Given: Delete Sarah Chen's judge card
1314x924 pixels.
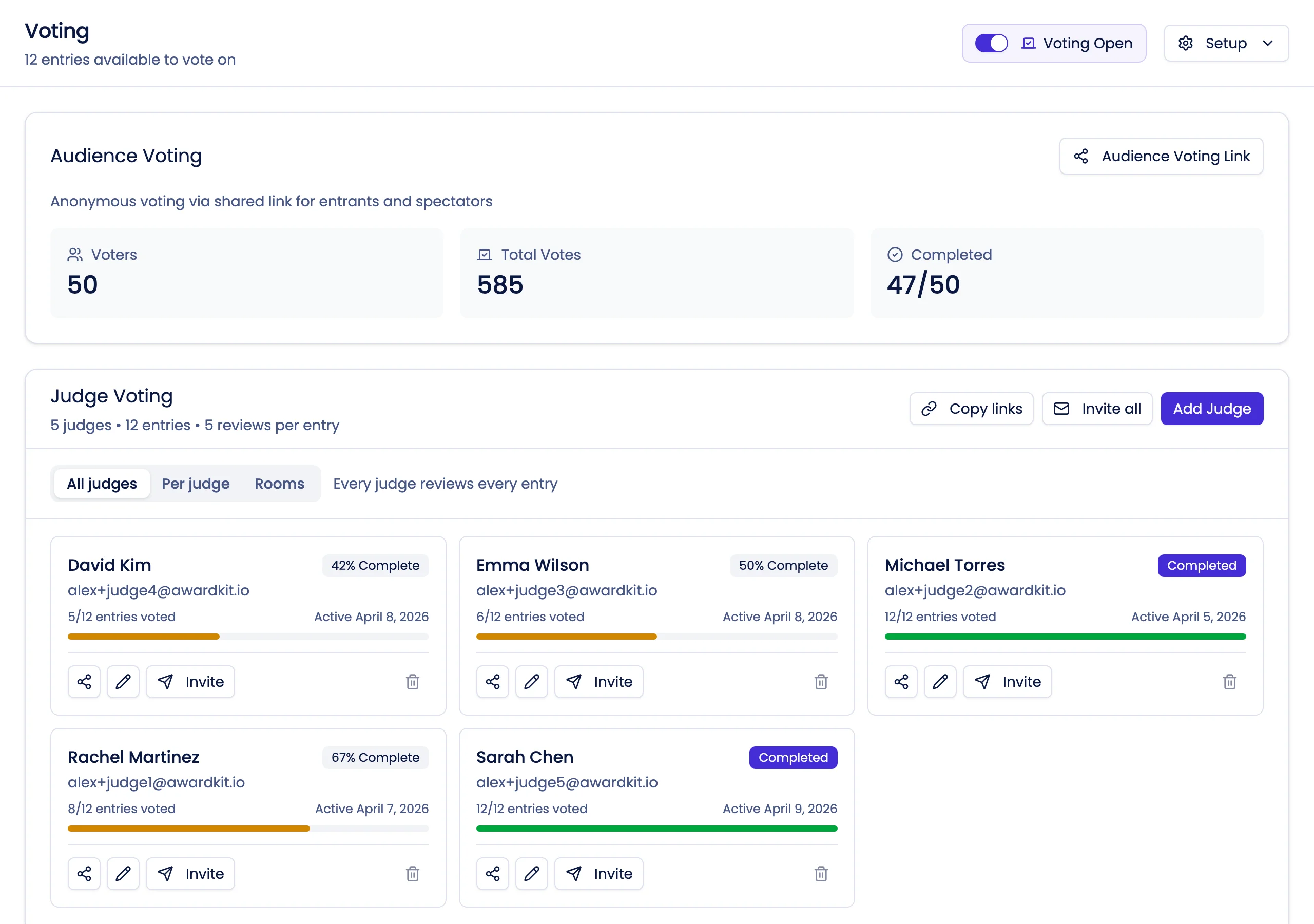Looking at the screenshot, I should click(x=821, y=874).
